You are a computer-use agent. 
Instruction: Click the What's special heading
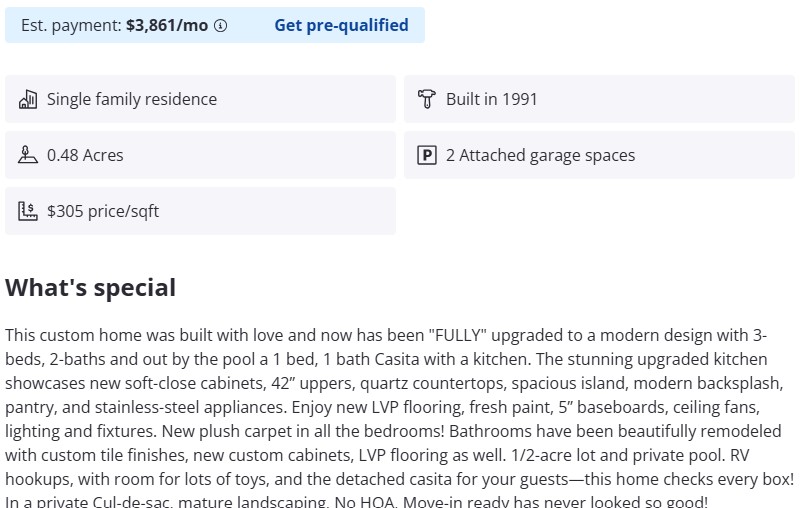point(90,288)
